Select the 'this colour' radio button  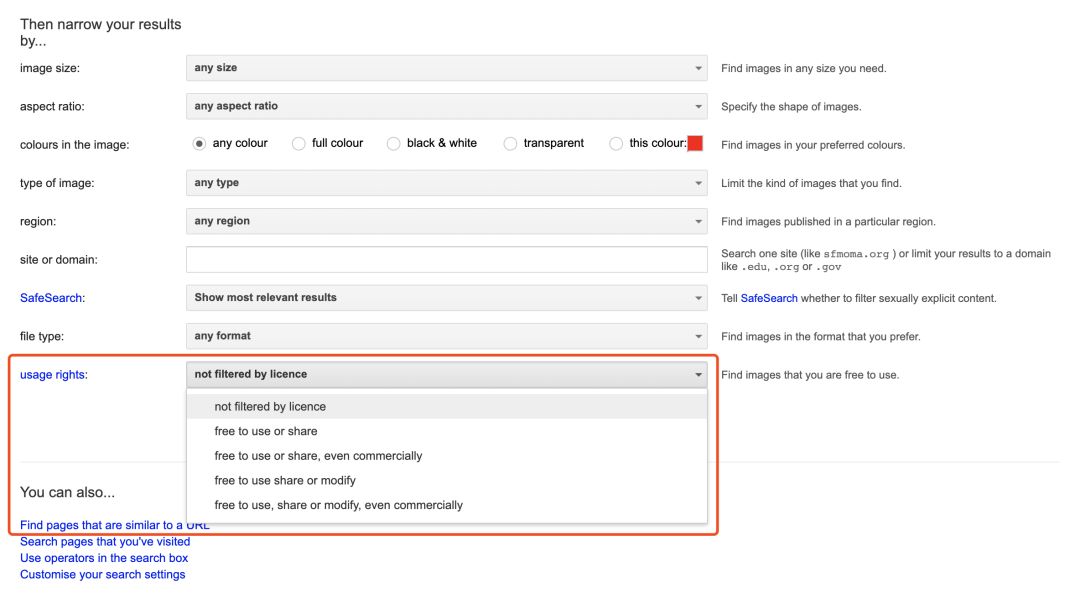coord(616,144)
